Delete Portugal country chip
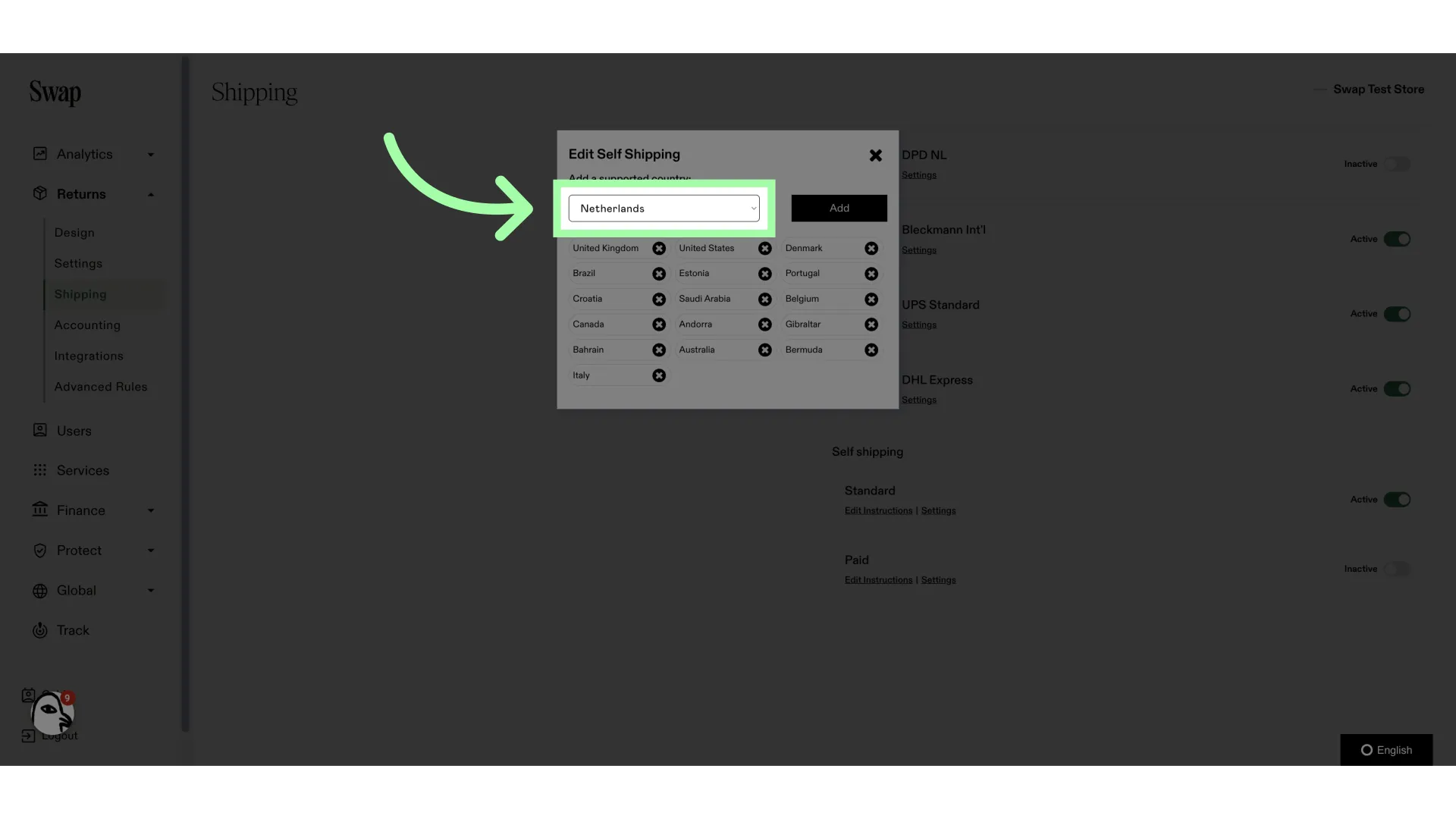 coord(871,274)
